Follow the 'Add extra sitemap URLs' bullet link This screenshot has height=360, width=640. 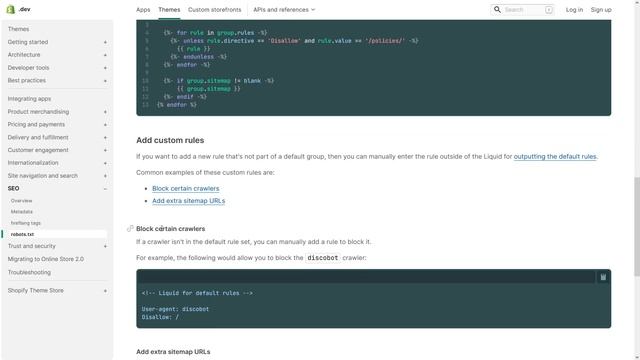pyautogui.click(x=189, y=201)
